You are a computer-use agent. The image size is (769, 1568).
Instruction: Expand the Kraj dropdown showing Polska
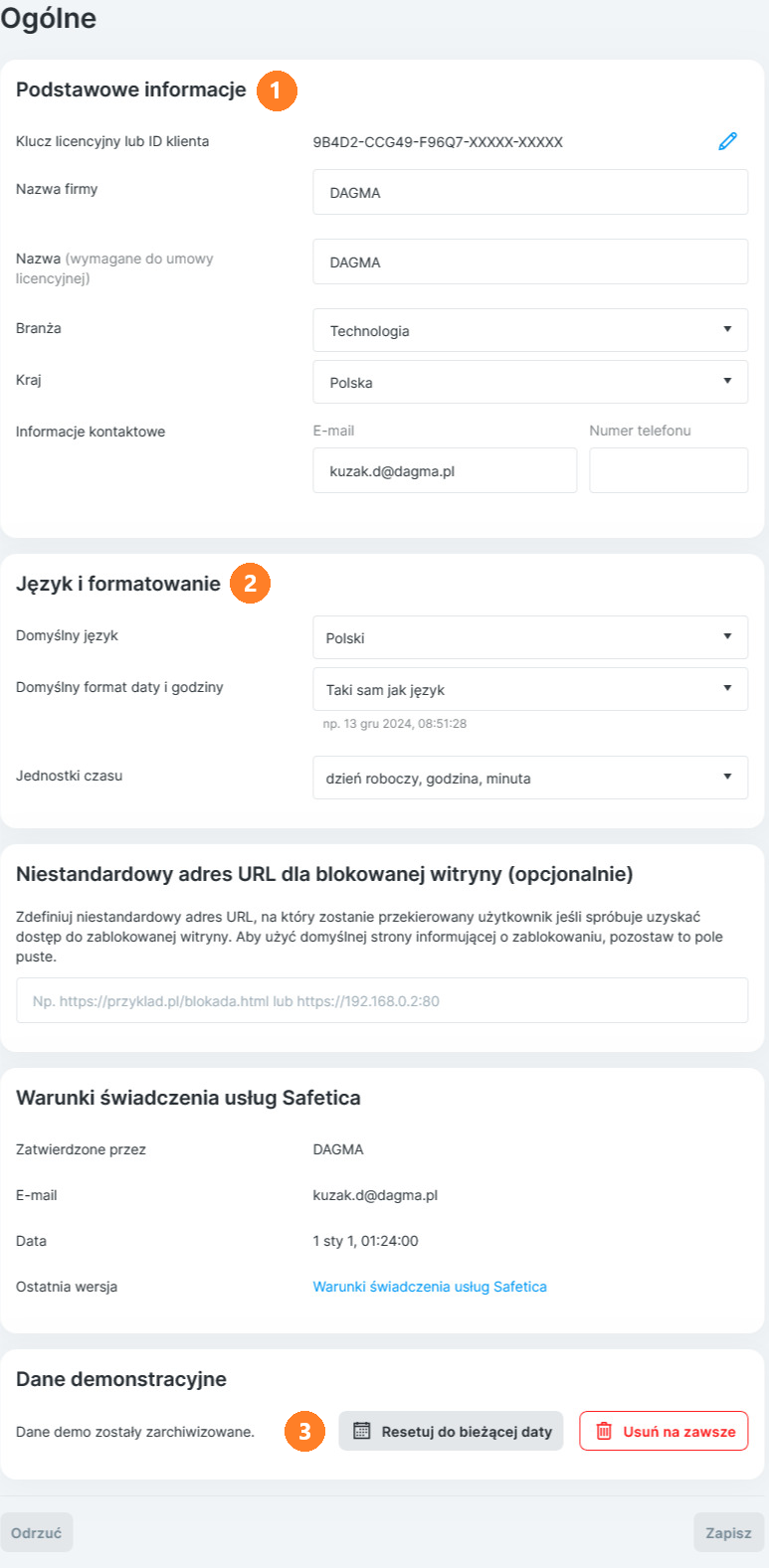(x=530, y=382)
